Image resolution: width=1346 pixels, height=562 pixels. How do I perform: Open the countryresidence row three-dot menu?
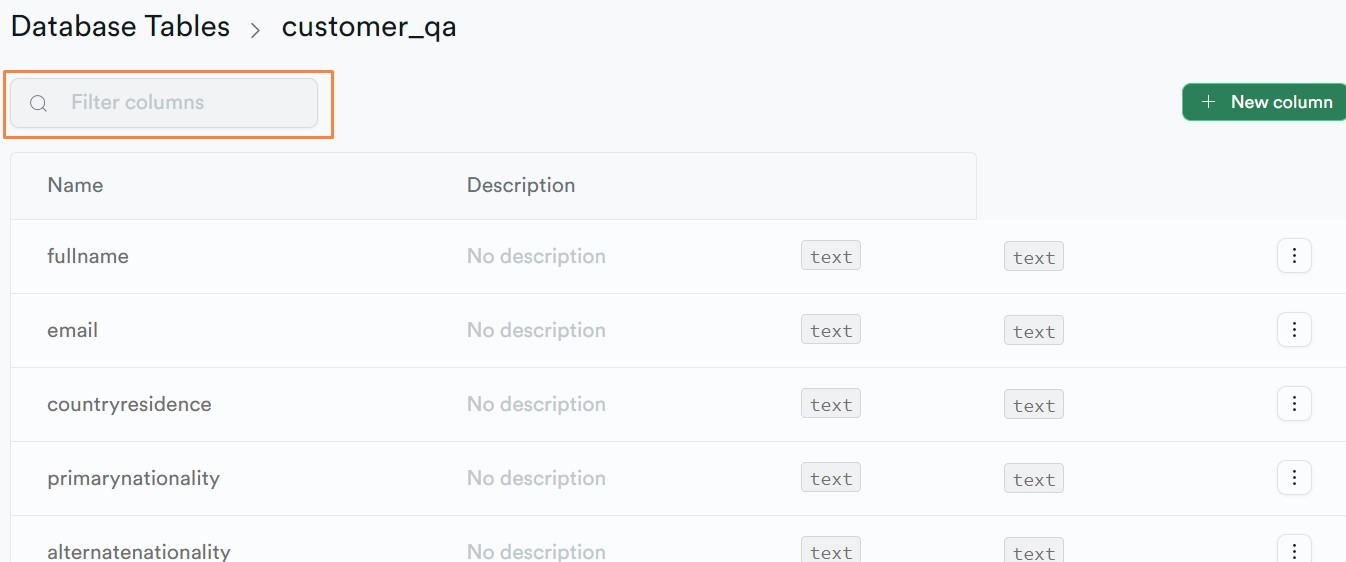(1294, 404)
